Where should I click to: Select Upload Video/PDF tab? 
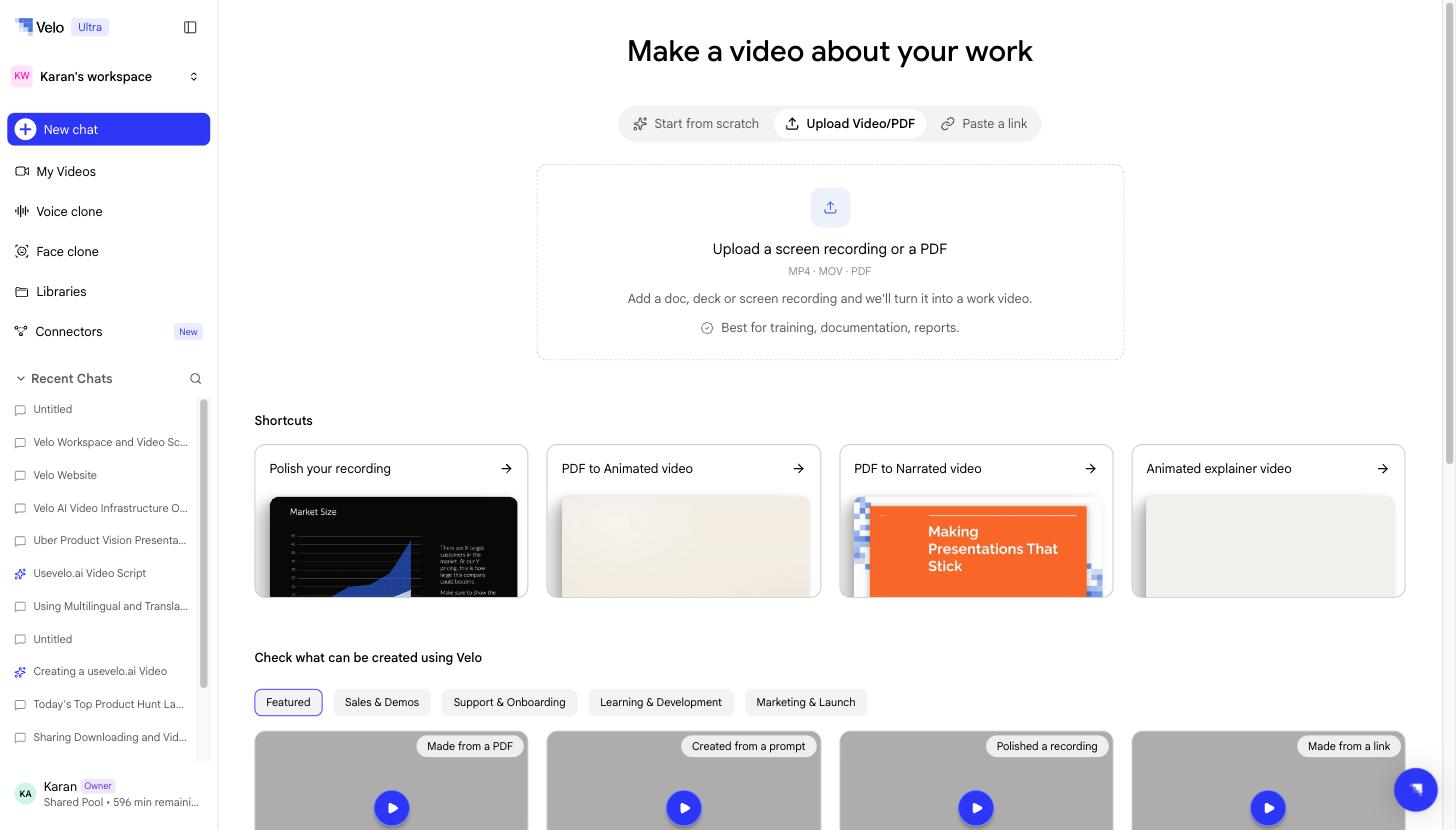[x=850, y=123]
